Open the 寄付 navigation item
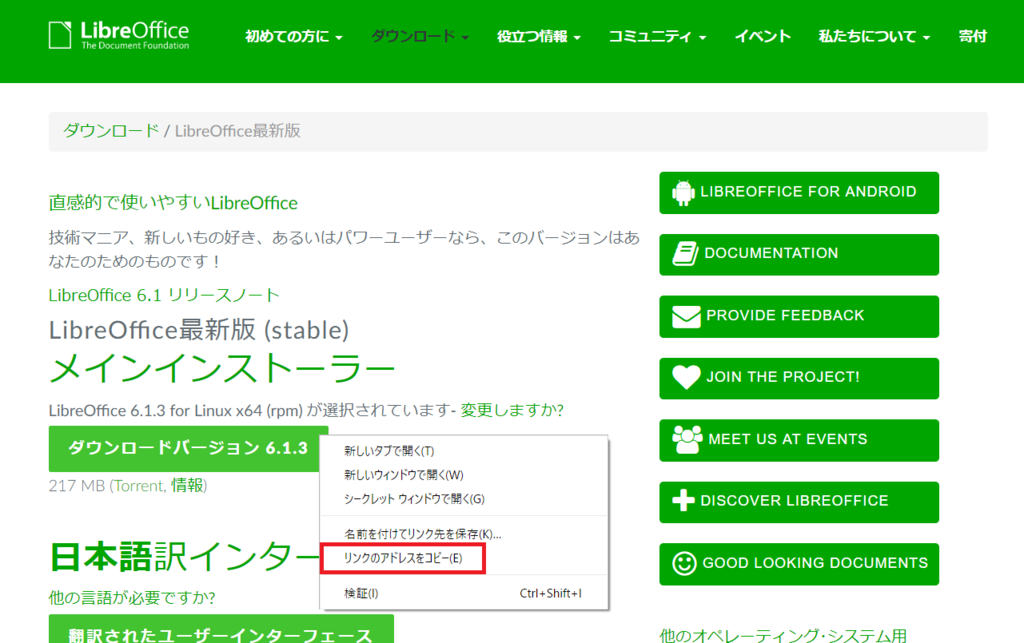 pyautogui.click(x=972, y=37)
